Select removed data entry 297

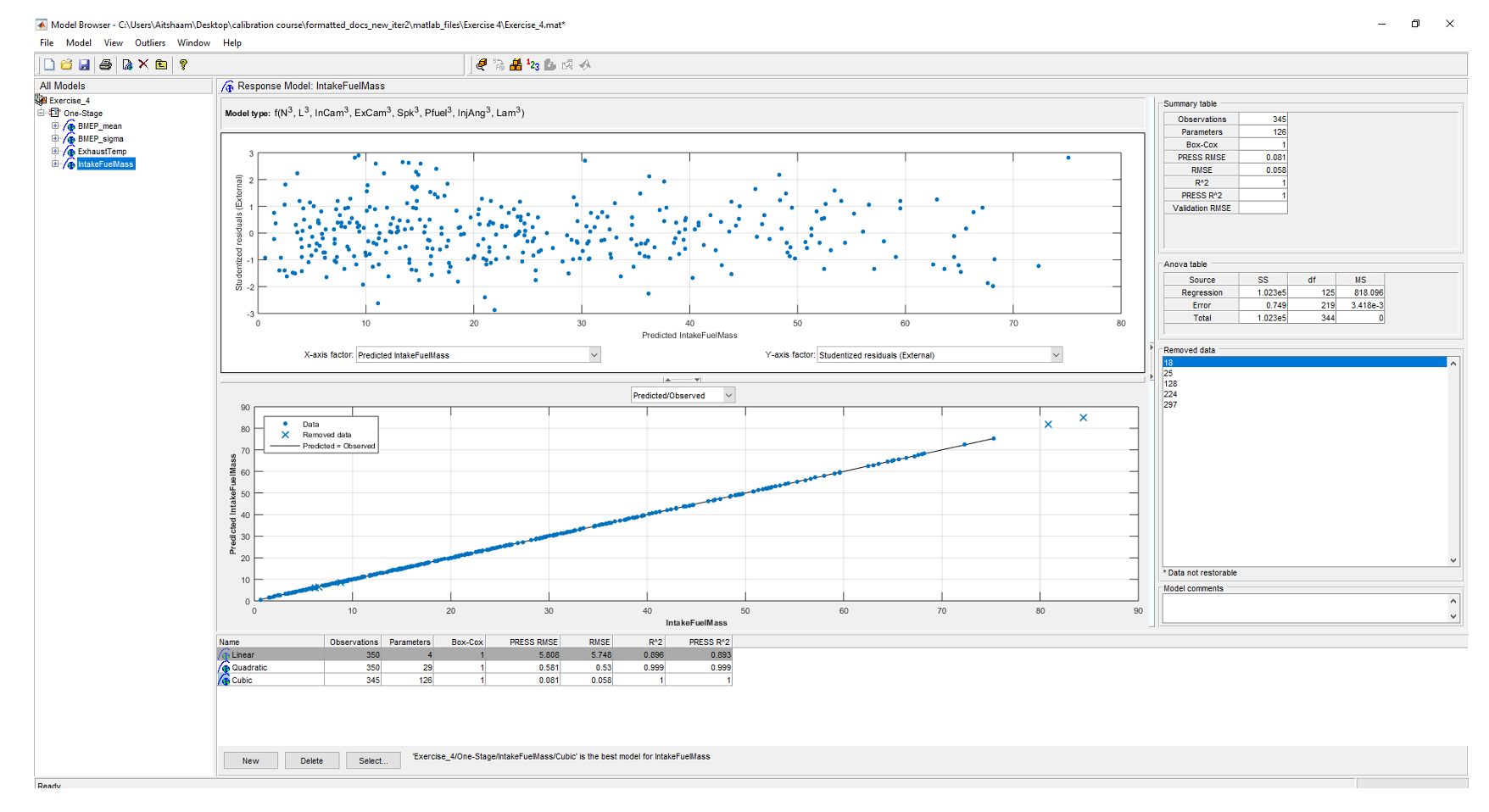click(x=1304, y=404)
